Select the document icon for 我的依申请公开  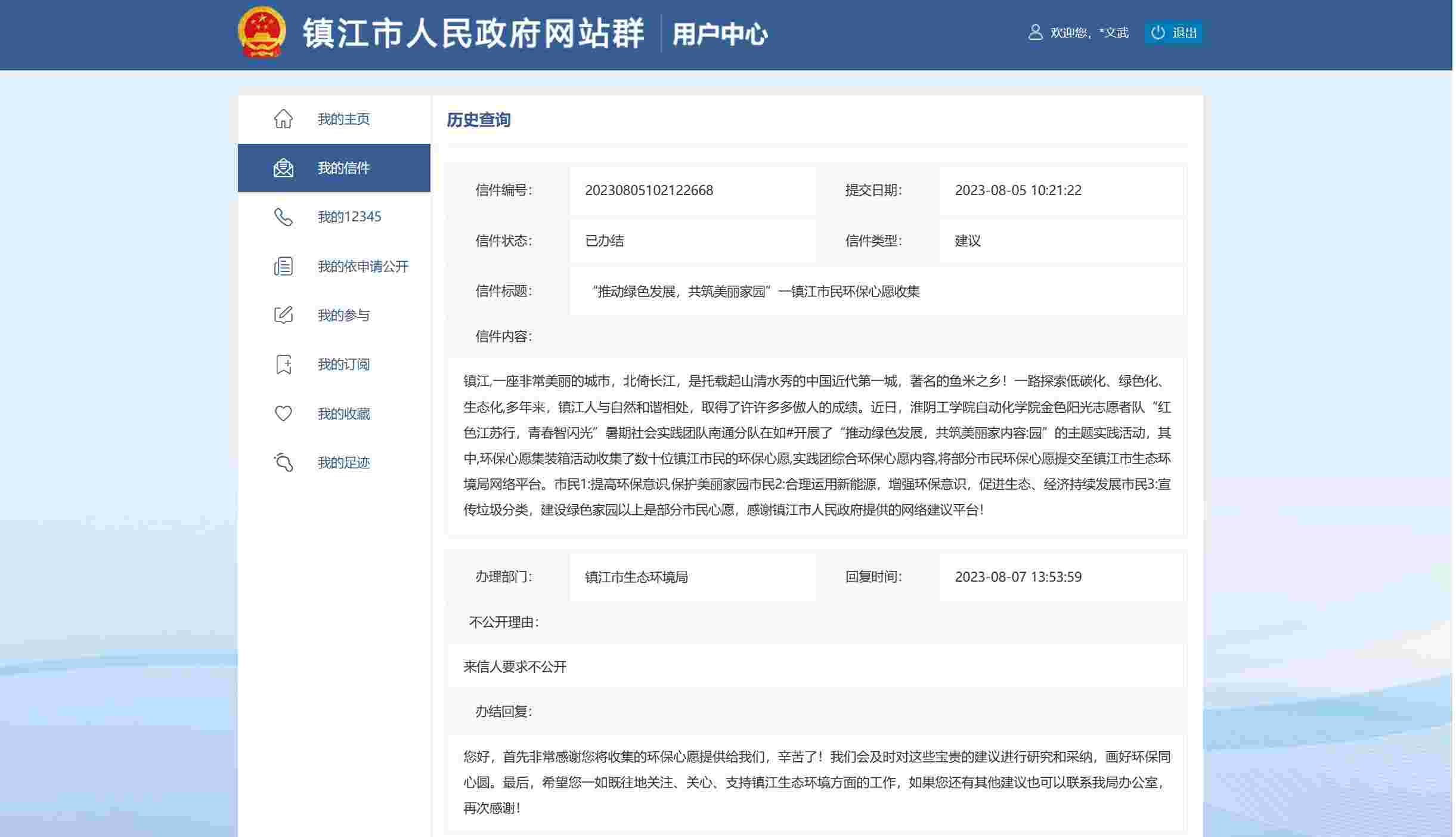point(284,266)
